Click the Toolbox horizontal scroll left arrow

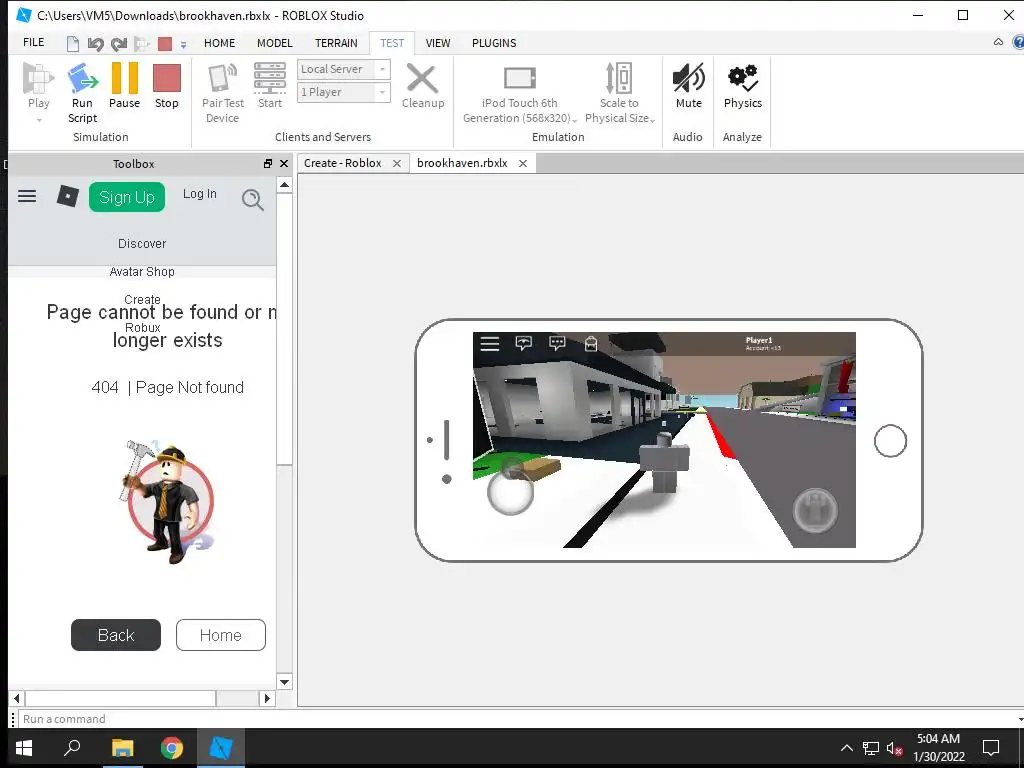click(x=17, y=698)
